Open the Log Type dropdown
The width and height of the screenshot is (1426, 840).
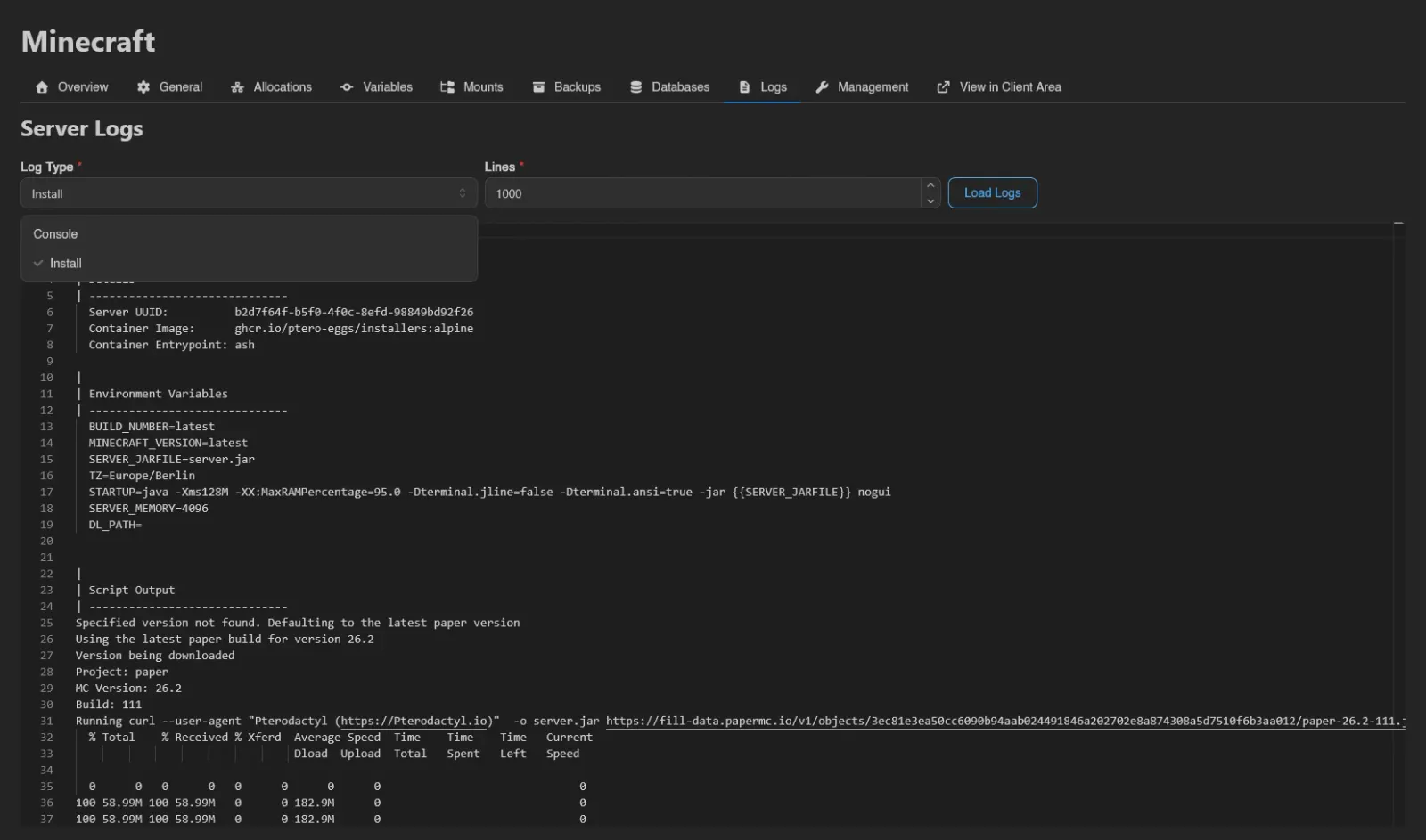(x=249, y=193)
